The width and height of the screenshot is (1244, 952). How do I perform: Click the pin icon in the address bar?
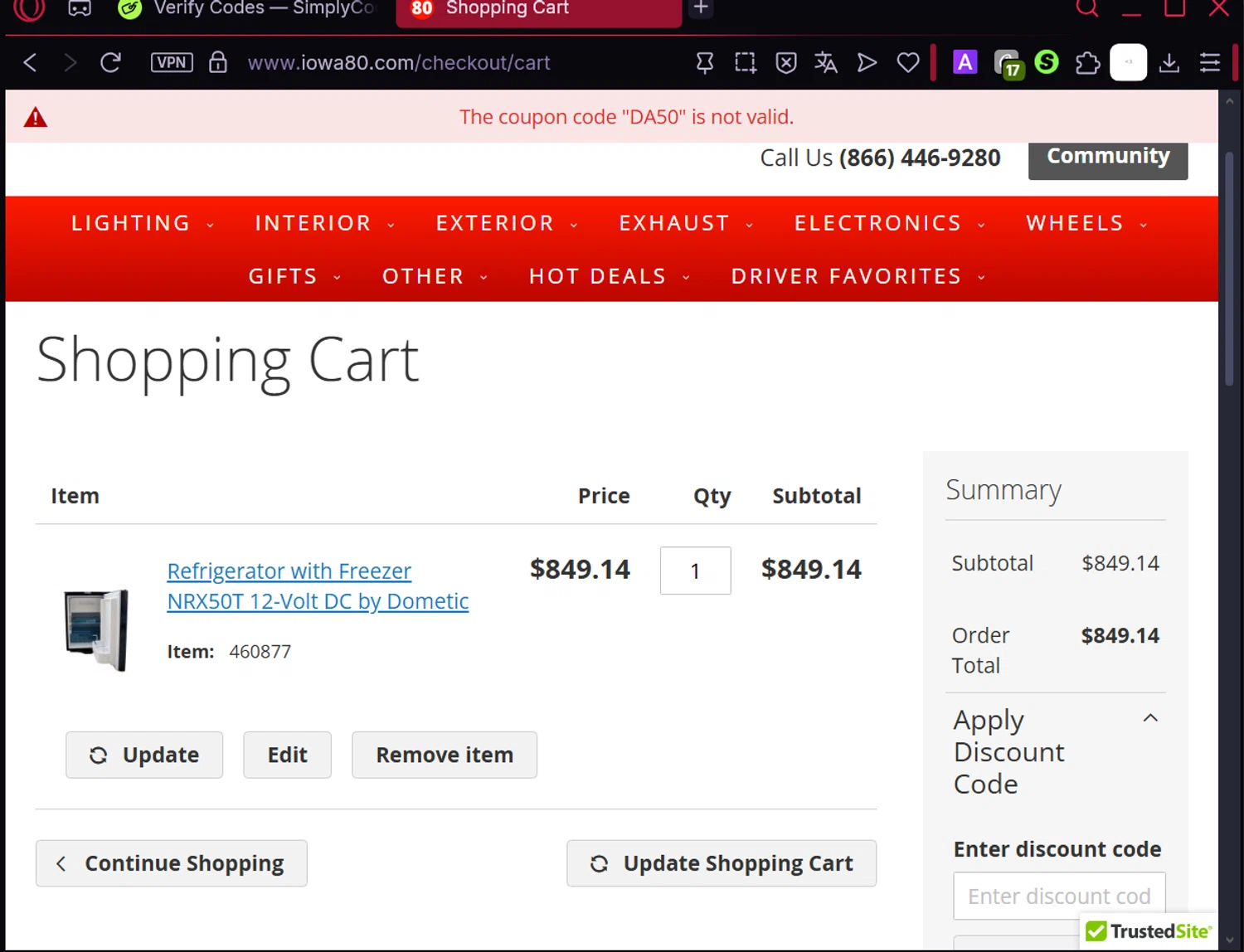pyautogui.click(x=705, y=62)
